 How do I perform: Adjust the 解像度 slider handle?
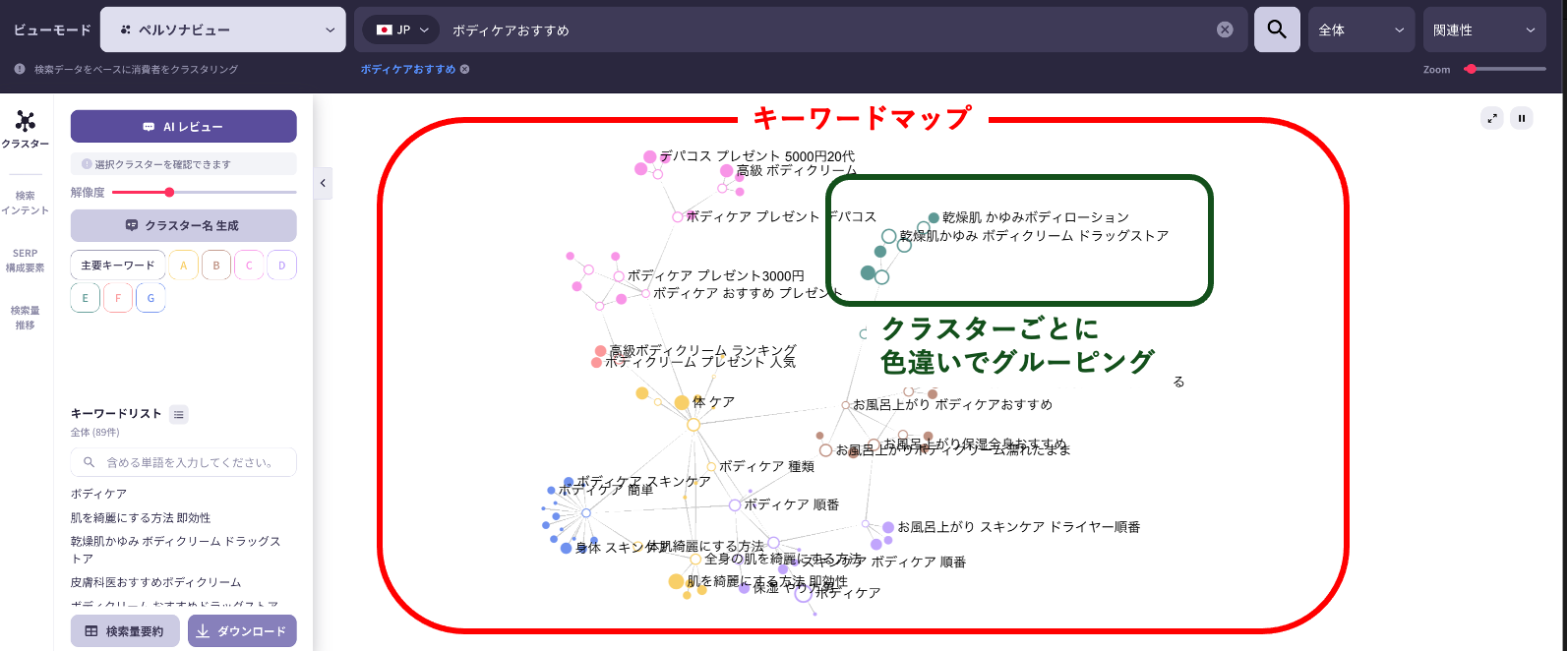point(169,193)
